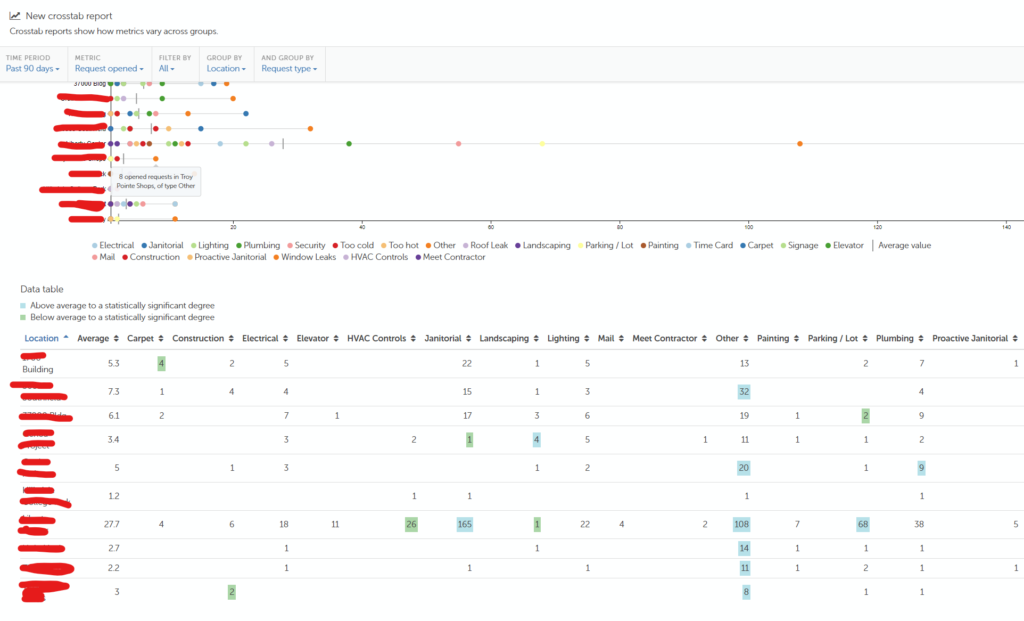Click sort arrows beside the Average column
Image resolution: width=1024 pixels, height=621 pixels.
(x=116, y=338)
